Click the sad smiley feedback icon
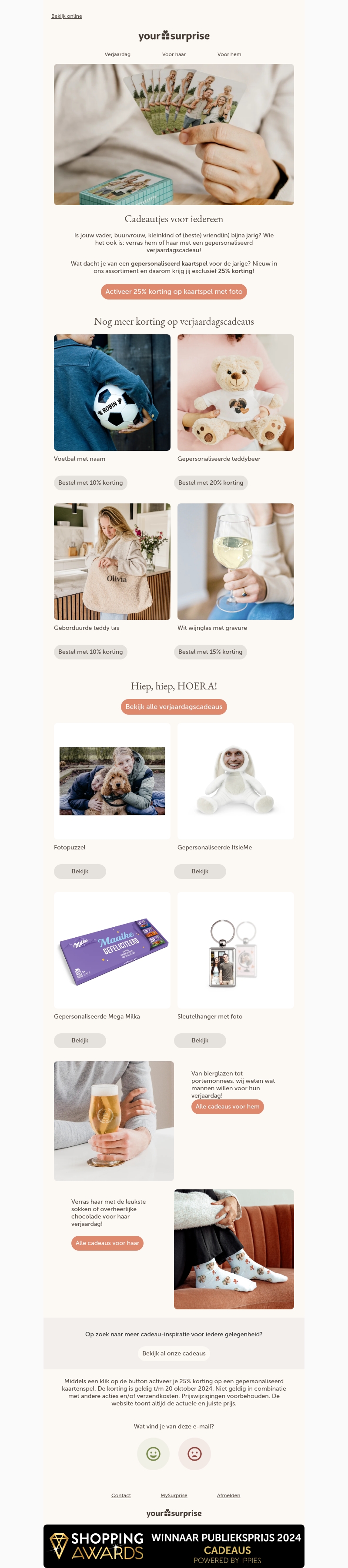Image resolution: width=348 pixels, height=1568 pixels. pyautogui.click(x=194, y=1454)
